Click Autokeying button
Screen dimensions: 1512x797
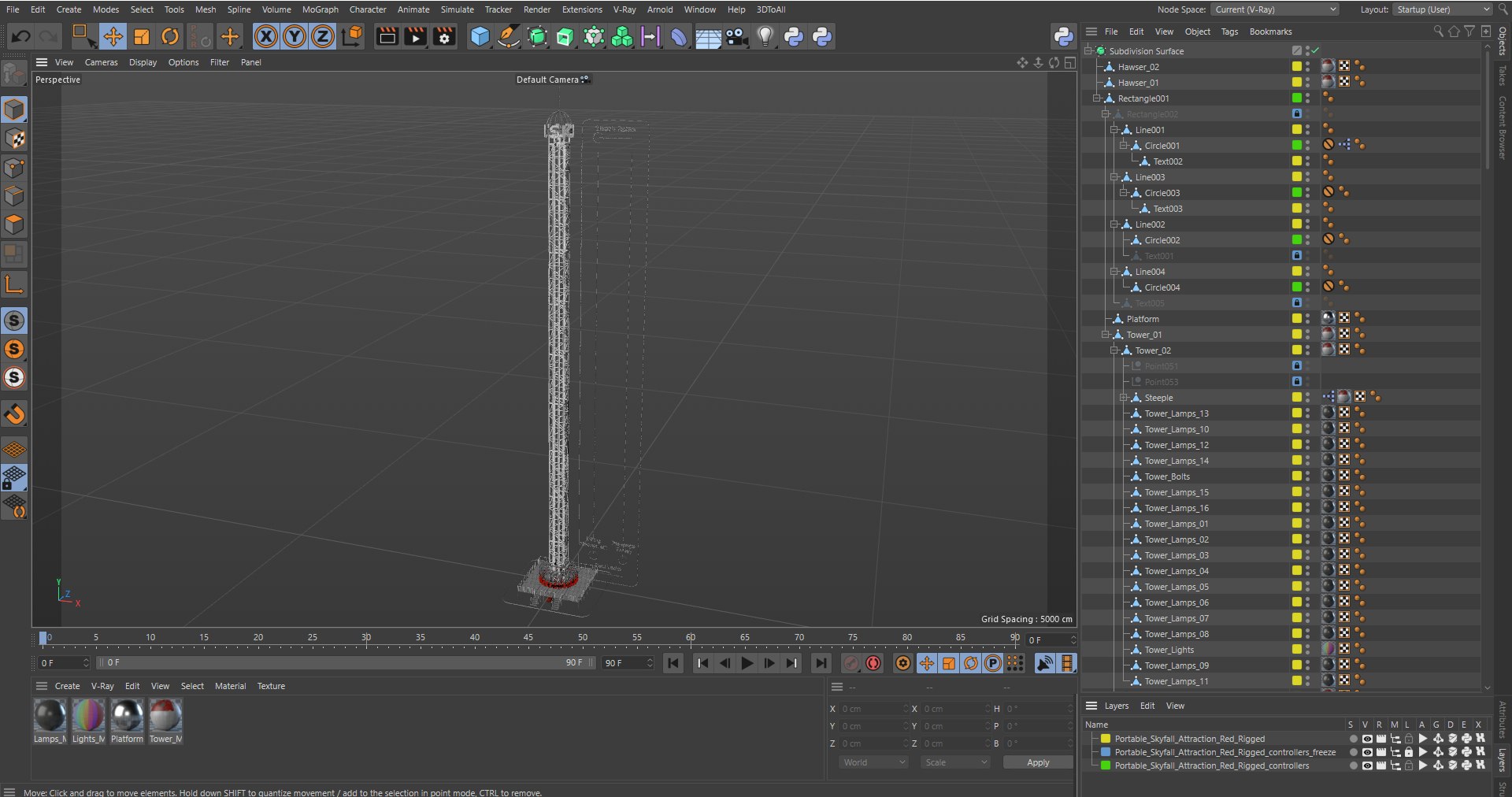coord(873,663)
